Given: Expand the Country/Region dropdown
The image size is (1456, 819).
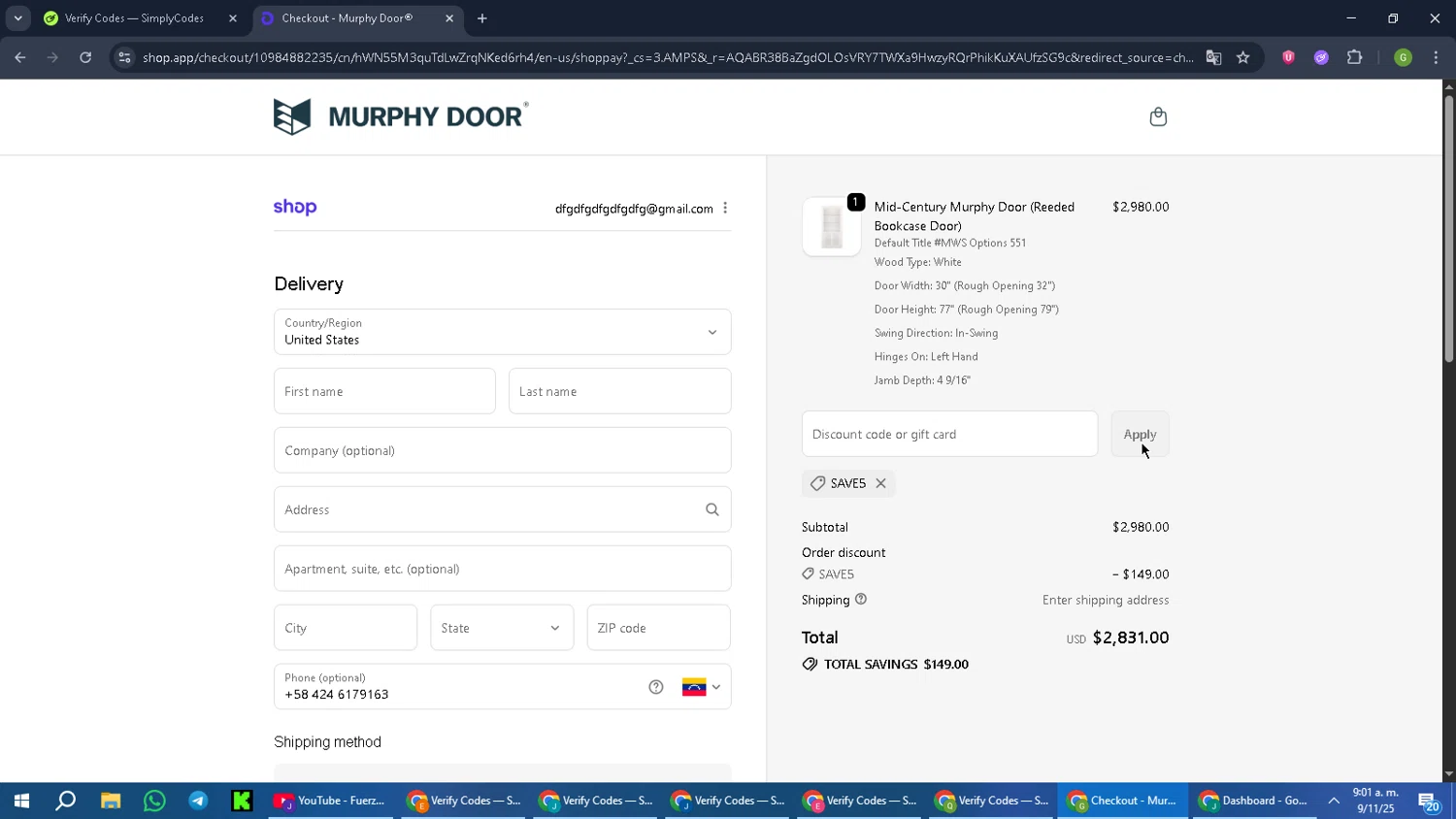Looking at the screenshot, I should click(x=503, y=332).
